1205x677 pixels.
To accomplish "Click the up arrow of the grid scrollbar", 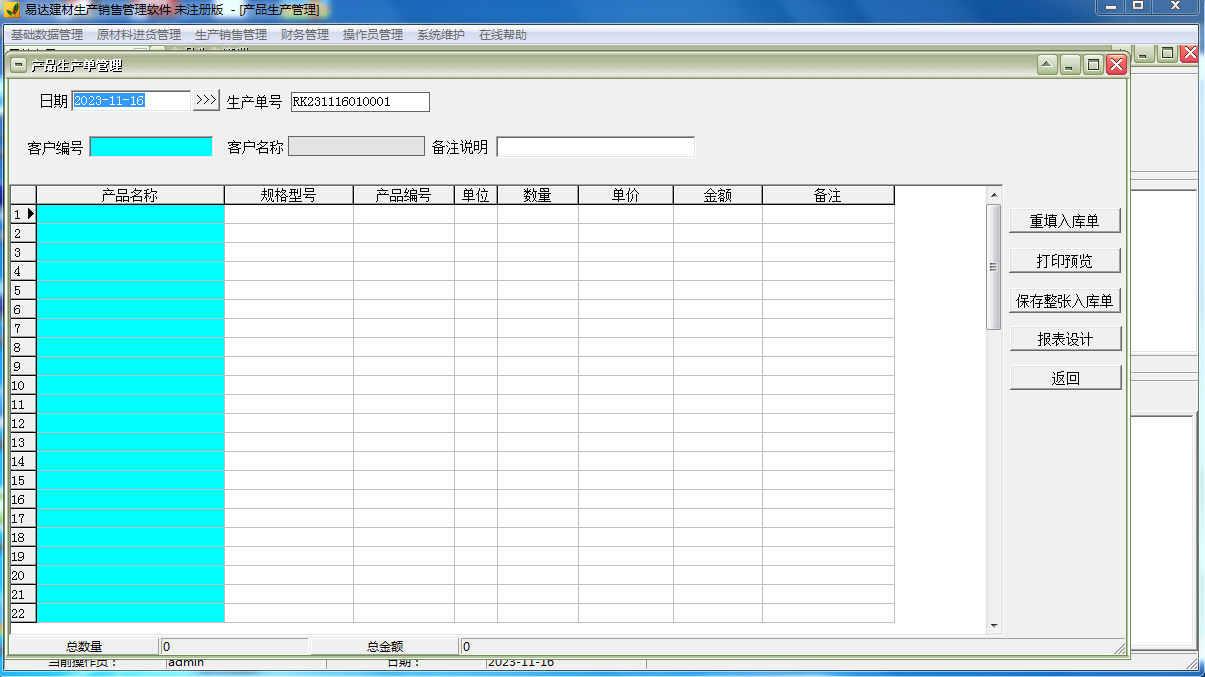I will [993, 197].
